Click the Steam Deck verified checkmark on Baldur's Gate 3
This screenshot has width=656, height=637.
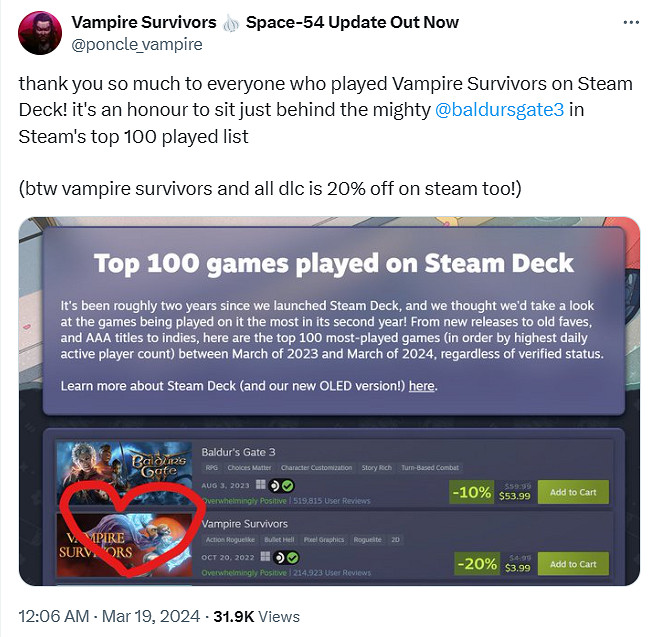[x=288, y=486]
